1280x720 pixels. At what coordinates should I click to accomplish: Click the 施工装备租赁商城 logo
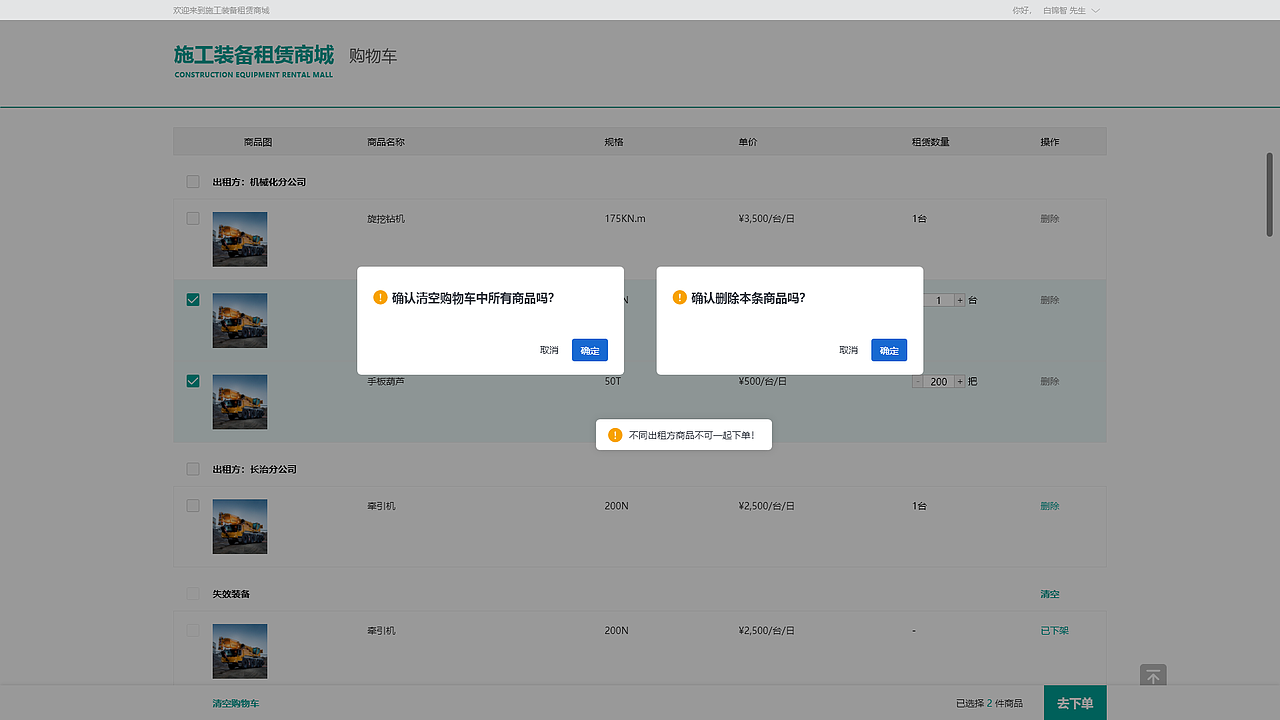pos(254,61)
